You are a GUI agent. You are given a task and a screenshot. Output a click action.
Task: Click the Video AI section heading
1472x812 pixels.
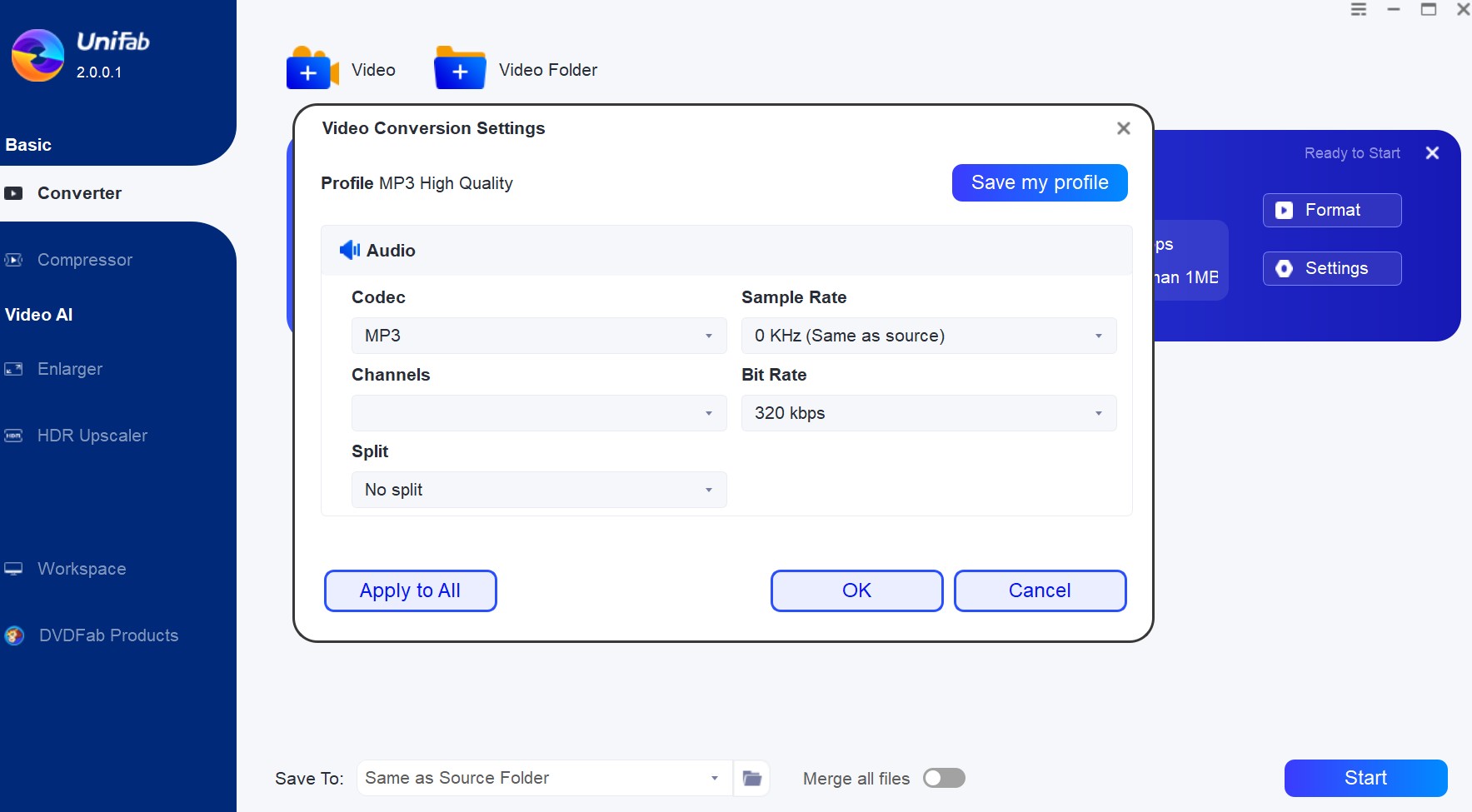pyautogui.click(x=38, y=315)
